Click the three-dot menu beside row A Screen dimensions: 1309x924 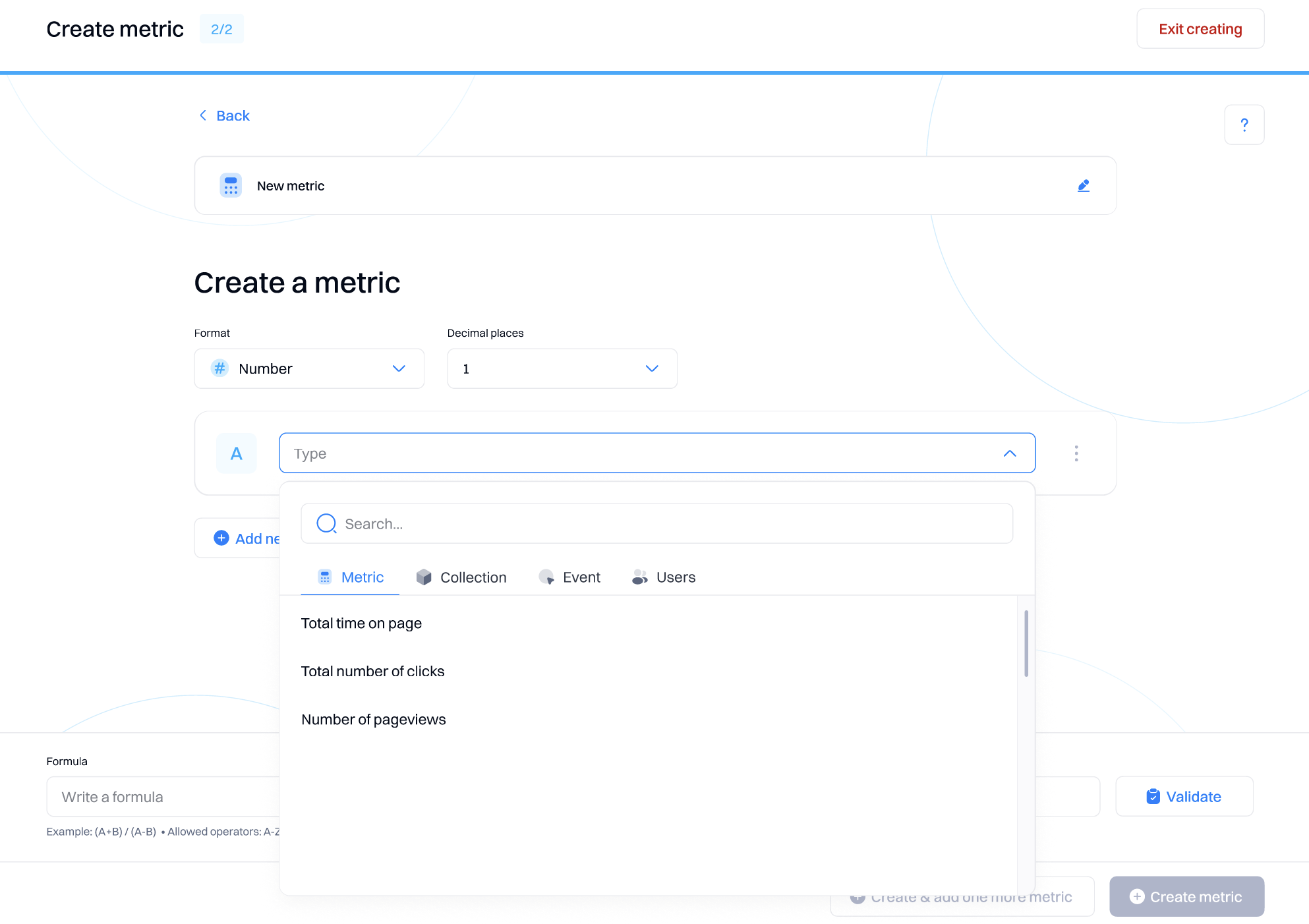pyautogui.click(x=1076, y=453)
